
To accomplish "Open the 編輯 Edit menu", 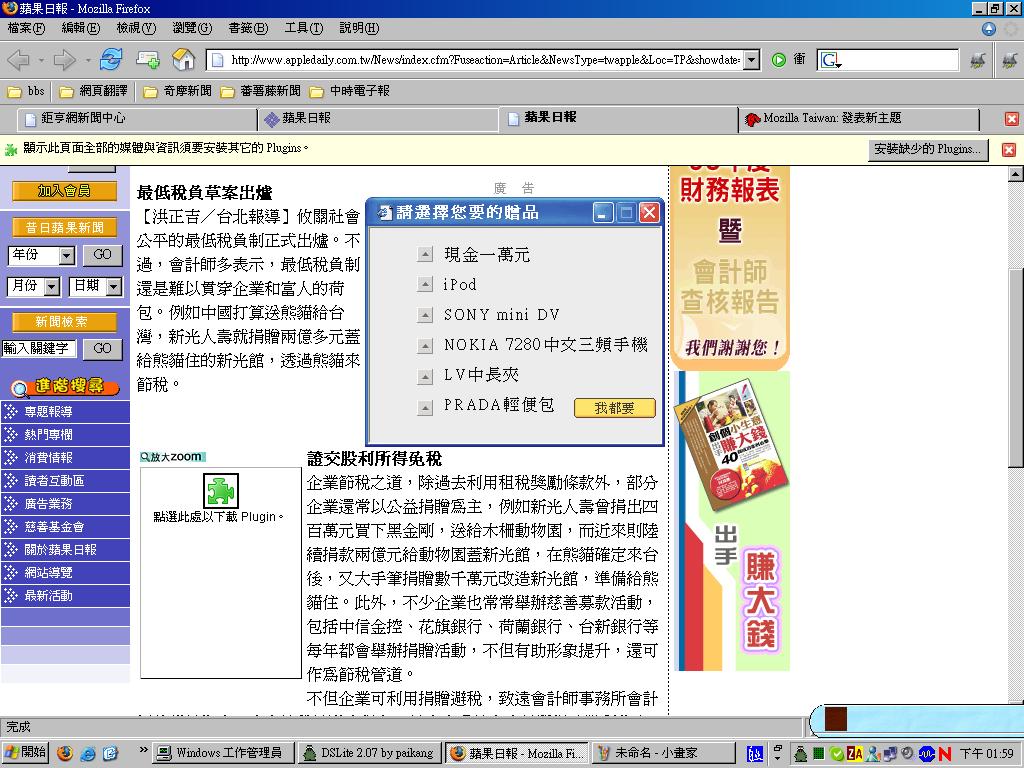I will 81,29.
